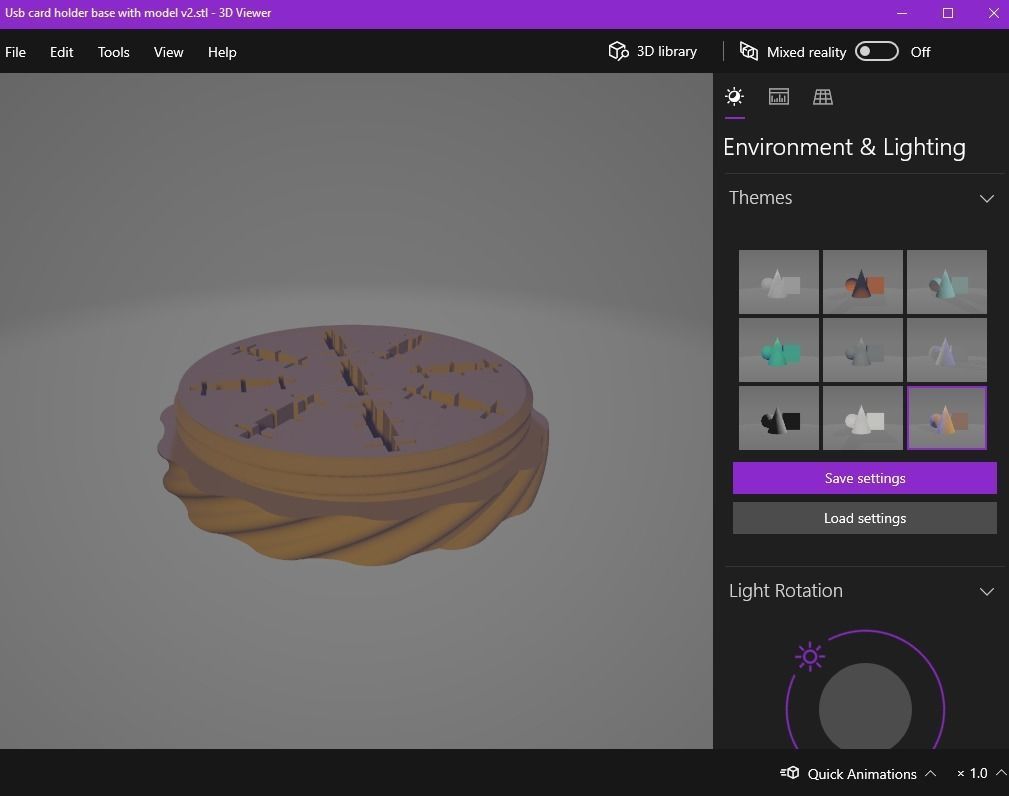The width and height of the screenshot is (1009, 796).
Task: Select the bright green shapes theme
Action: click(779, 350)
